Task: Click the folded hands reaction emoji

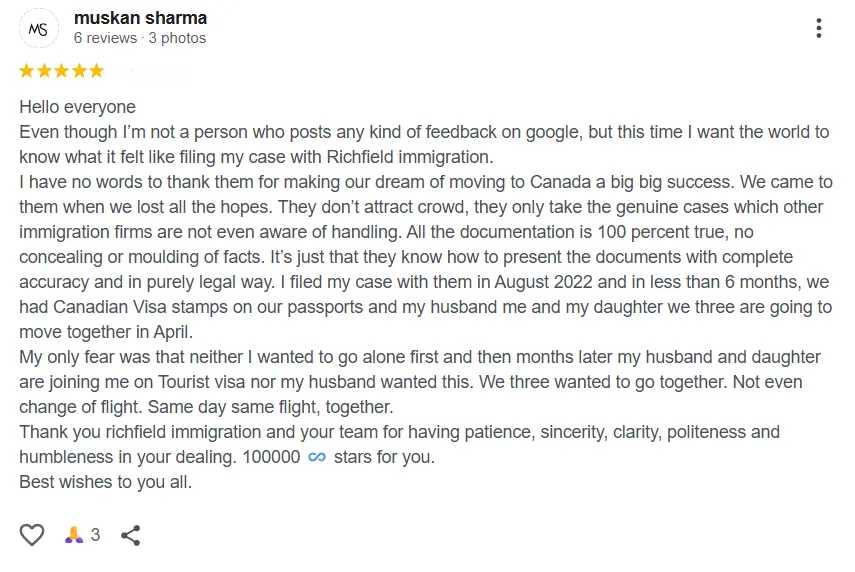Action: pos(74,534)
